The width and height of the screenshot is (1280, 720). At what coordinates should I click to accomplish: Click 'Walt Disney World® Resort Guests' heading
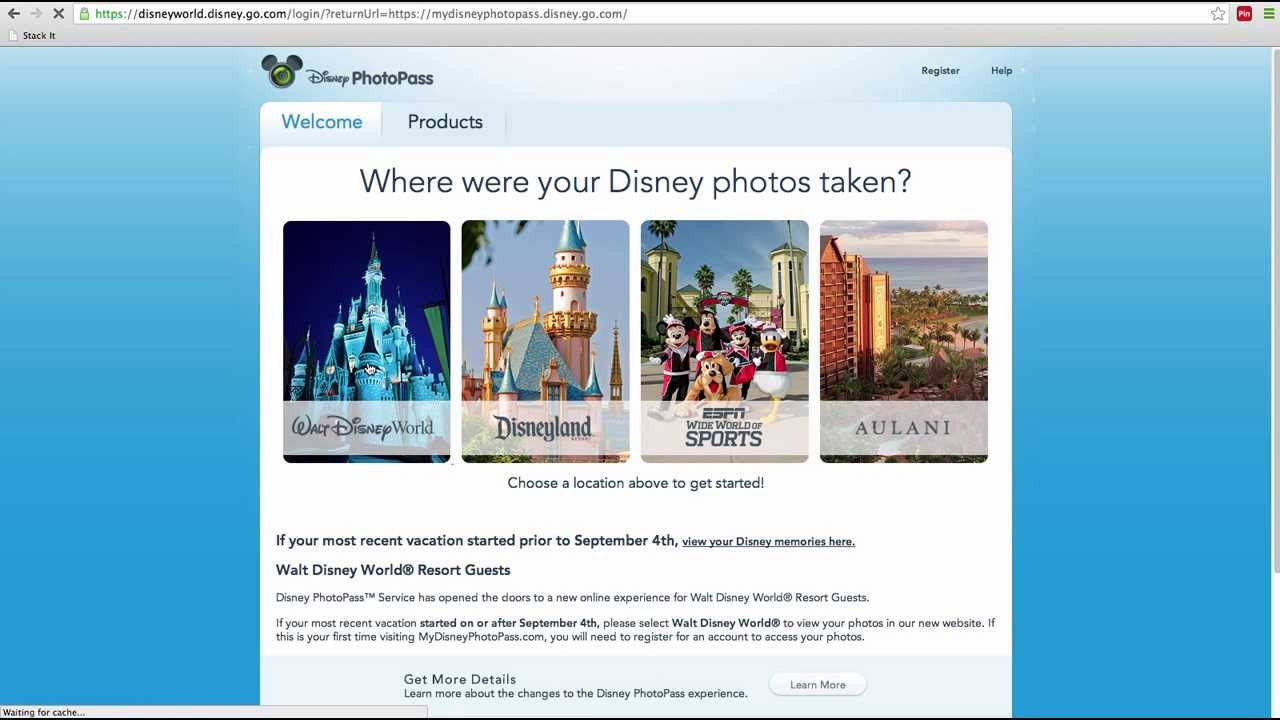point(393,570)
